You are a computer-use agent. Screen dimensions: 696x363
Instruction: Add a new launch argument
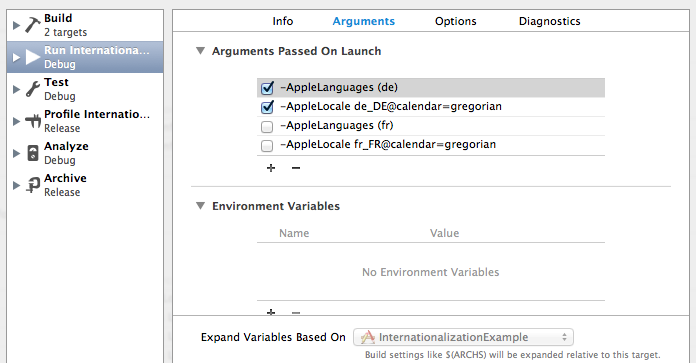coord(271,168)
